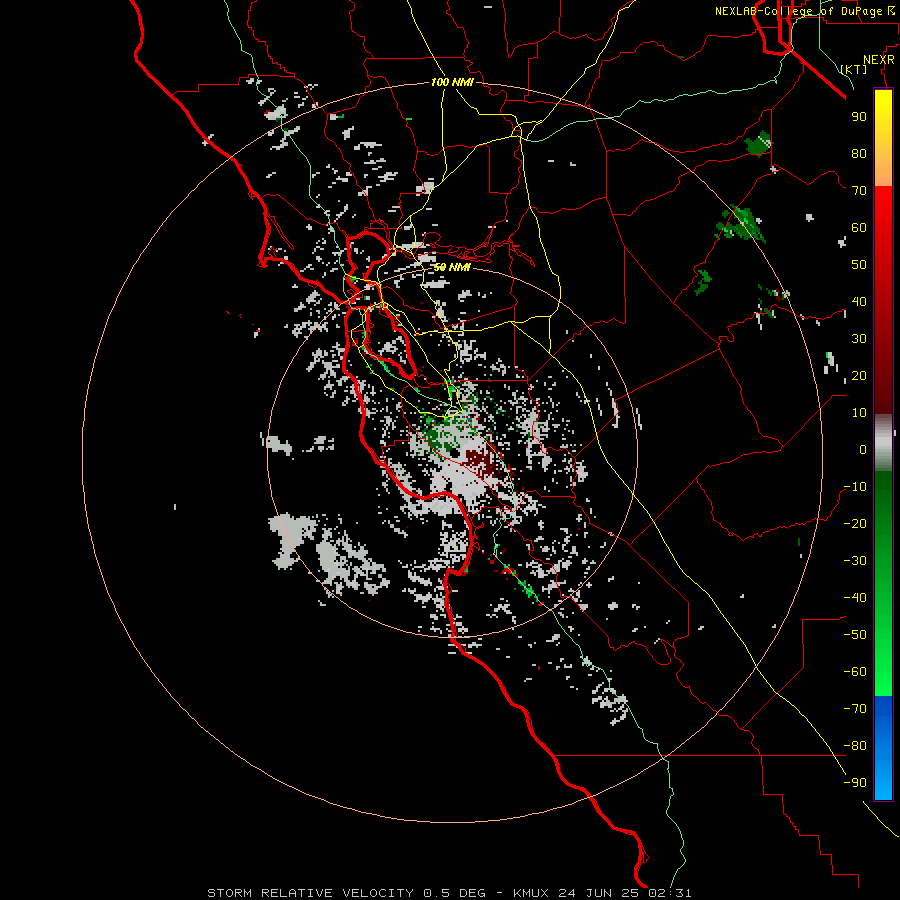Click the "50 NMI" range ring label

tap(452, 267)
